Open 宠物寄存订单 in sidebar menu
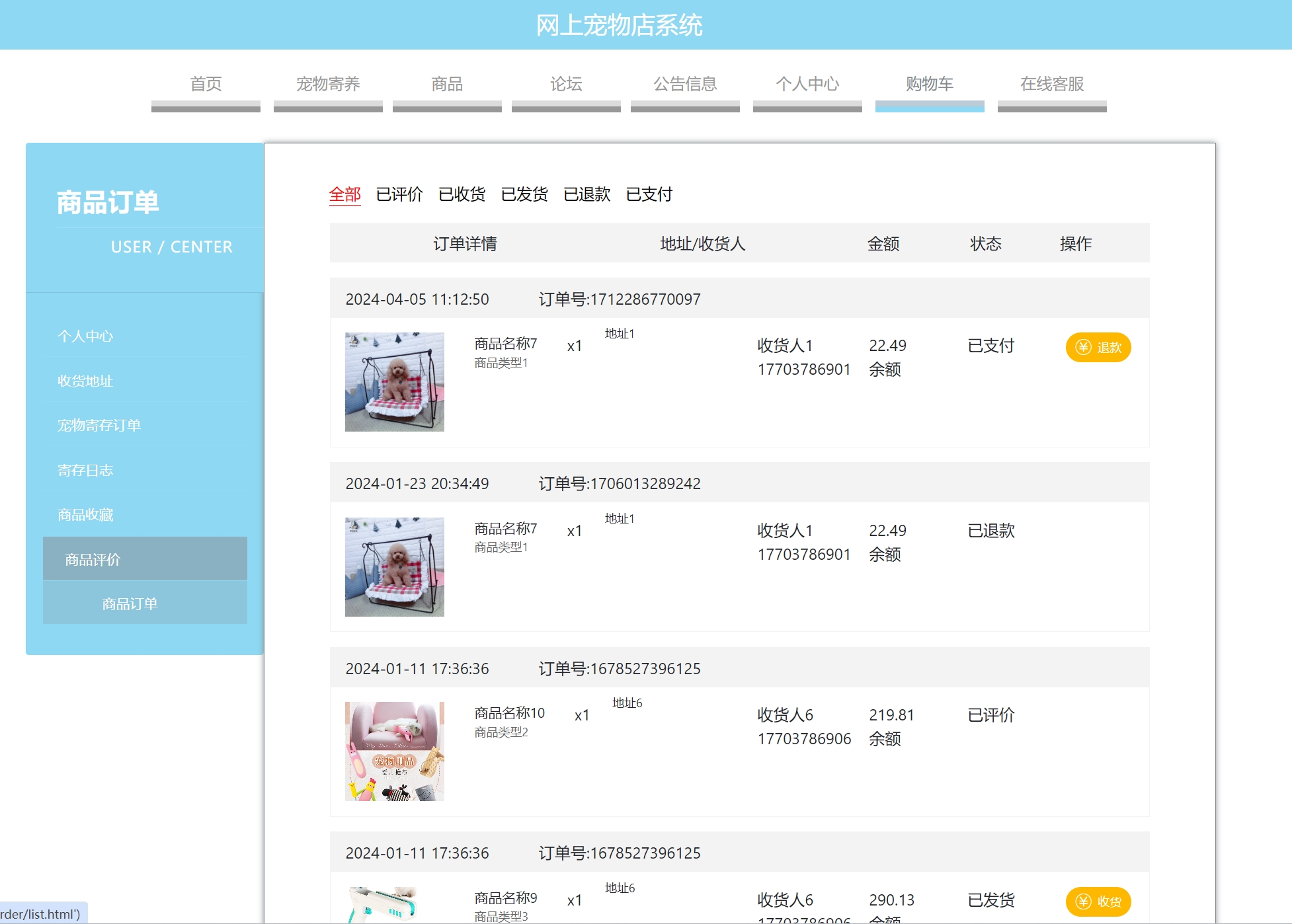The height and width of the screenshot is (924, 1292). [x=99, y=425]
